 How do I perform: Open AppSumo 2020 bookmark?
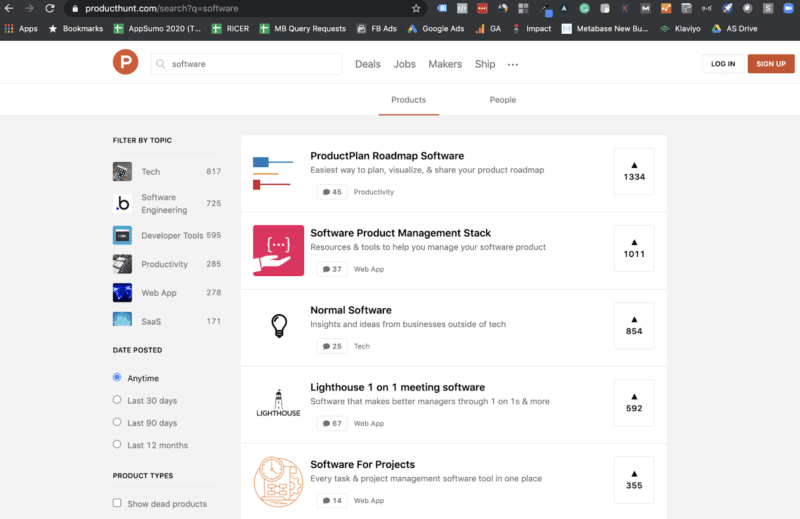point(157,29)
